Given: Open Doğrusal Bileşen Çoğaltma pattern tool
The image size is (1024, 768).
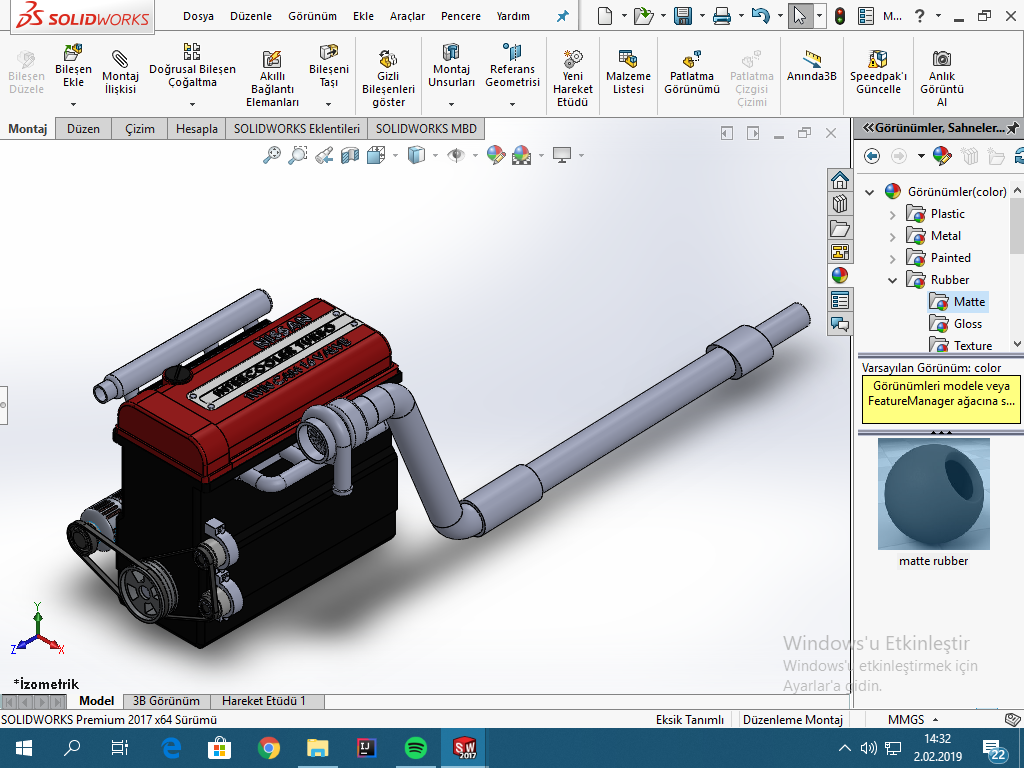Looking at the screenshot, I should coord(192,52).
